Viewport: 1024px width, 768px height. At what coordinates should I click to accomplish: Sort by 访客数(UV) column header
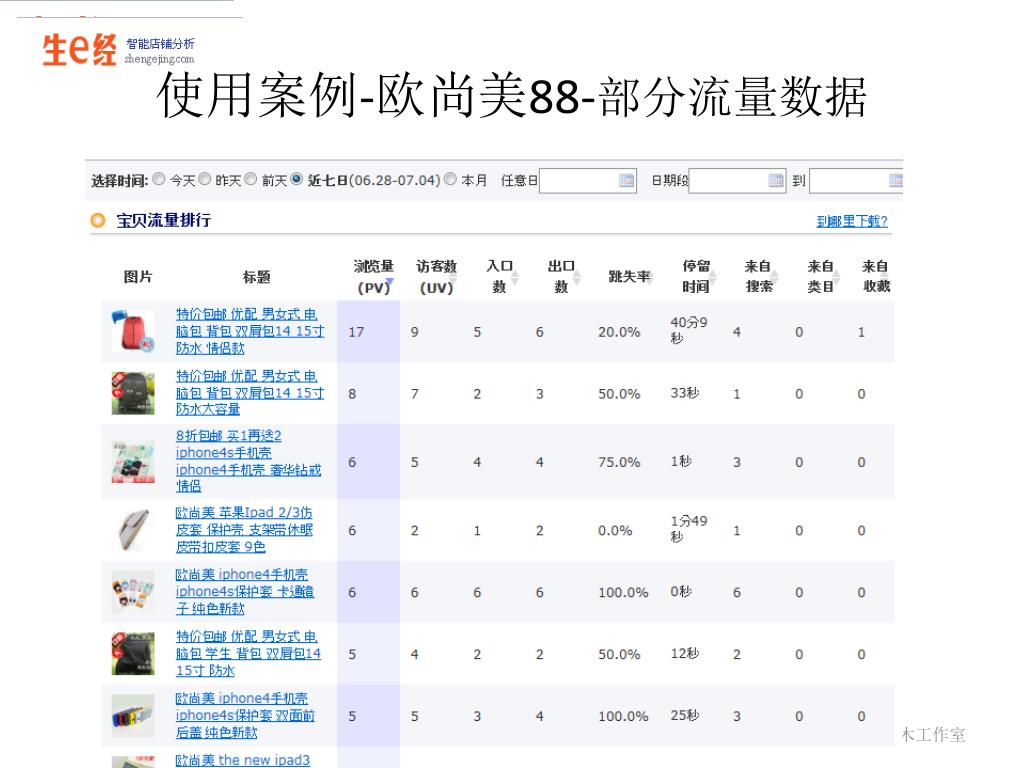point(437,276)
